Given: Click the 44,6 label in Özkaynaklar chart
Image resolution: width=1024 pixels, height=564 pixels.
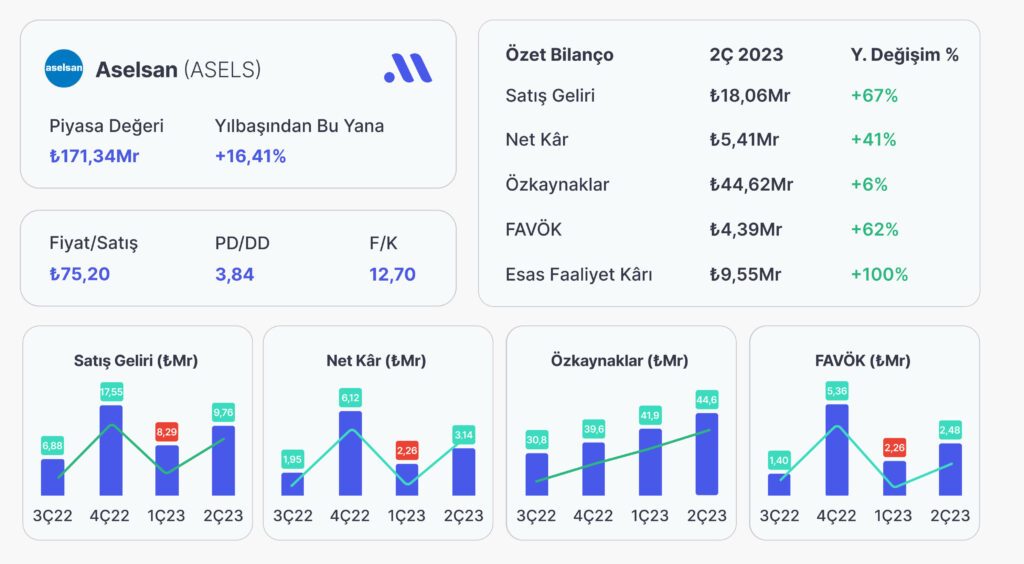Looking at the screenshot, I should pos(707,400).
